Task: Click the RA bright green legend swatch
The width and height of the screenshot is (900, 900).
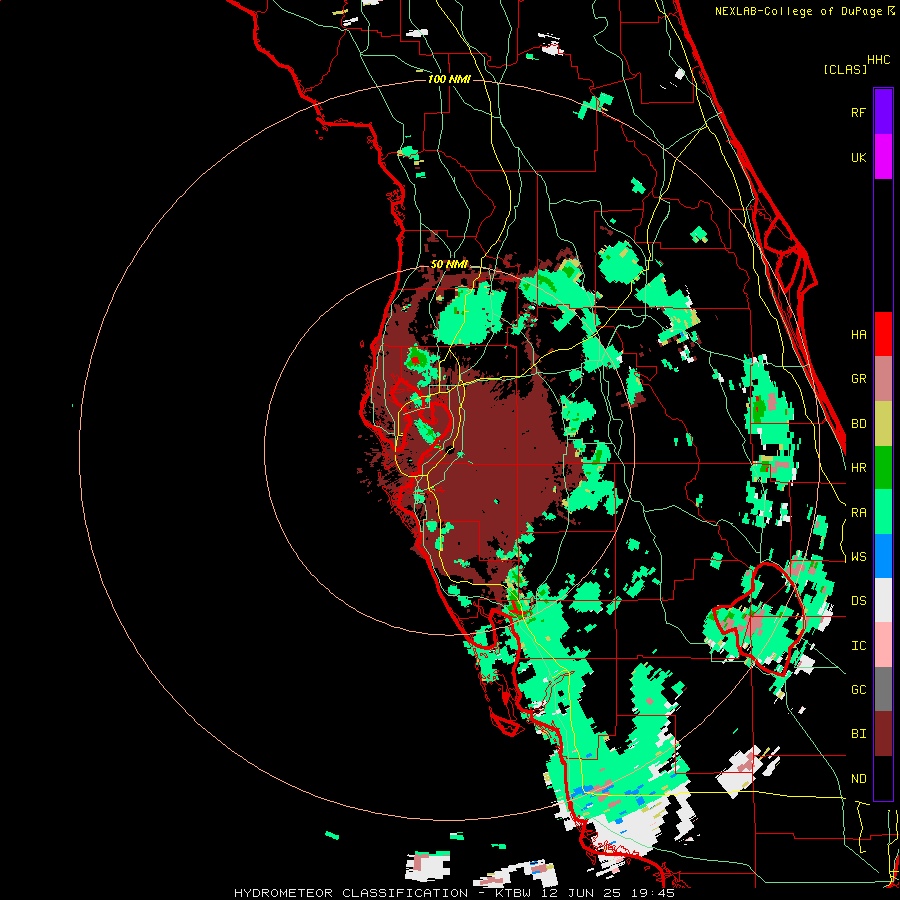Action: tap(883, 512)
